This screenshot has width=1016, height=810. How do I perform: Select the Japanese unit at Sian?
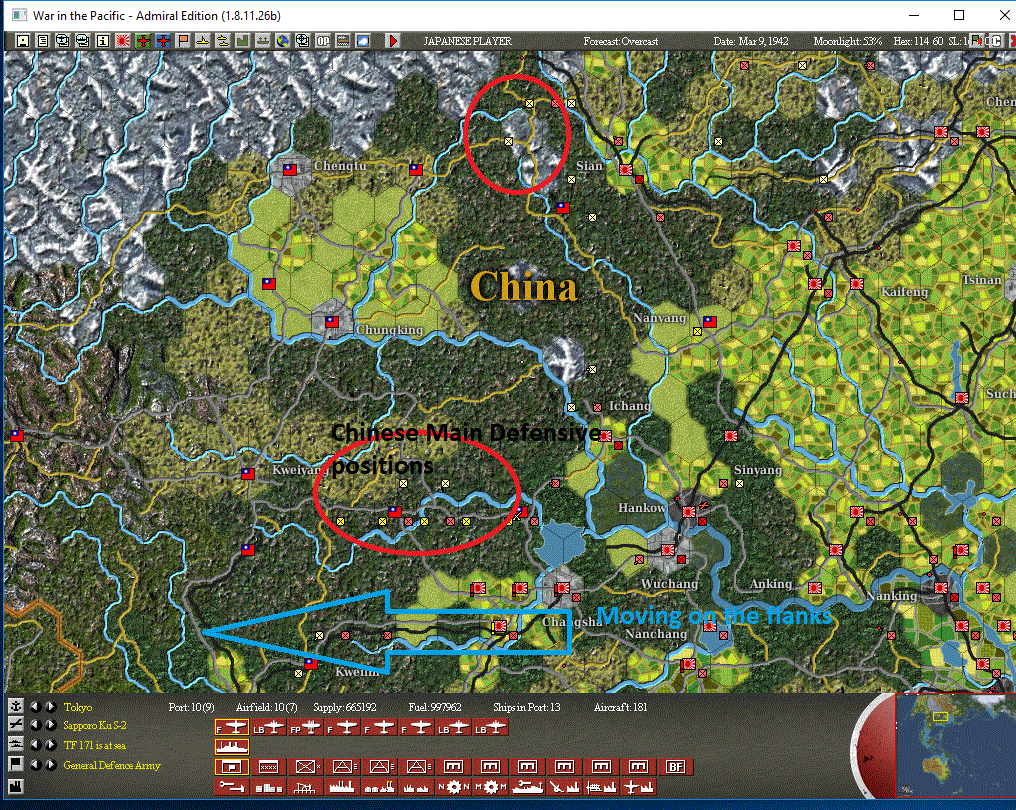click(x=625, y=170)
